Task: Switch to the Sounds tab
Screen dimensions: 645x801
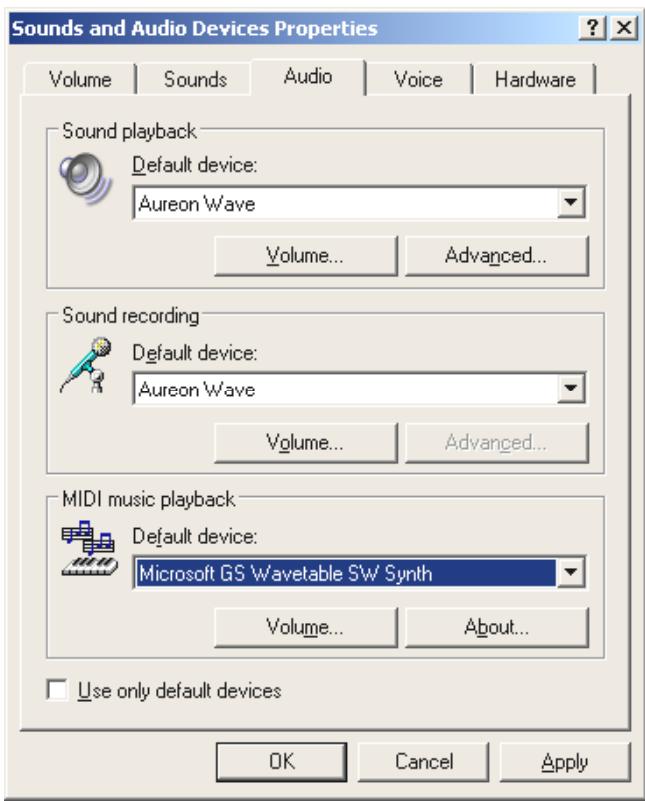Action: tap(195, 79)
